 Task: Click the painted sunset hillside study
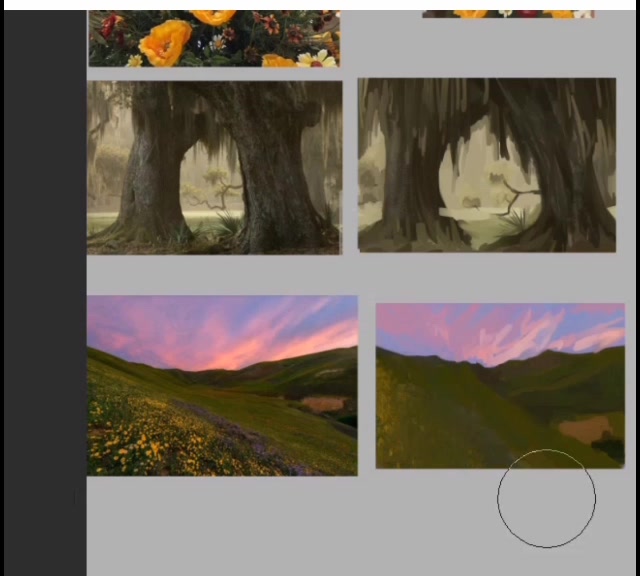(500, 386)
